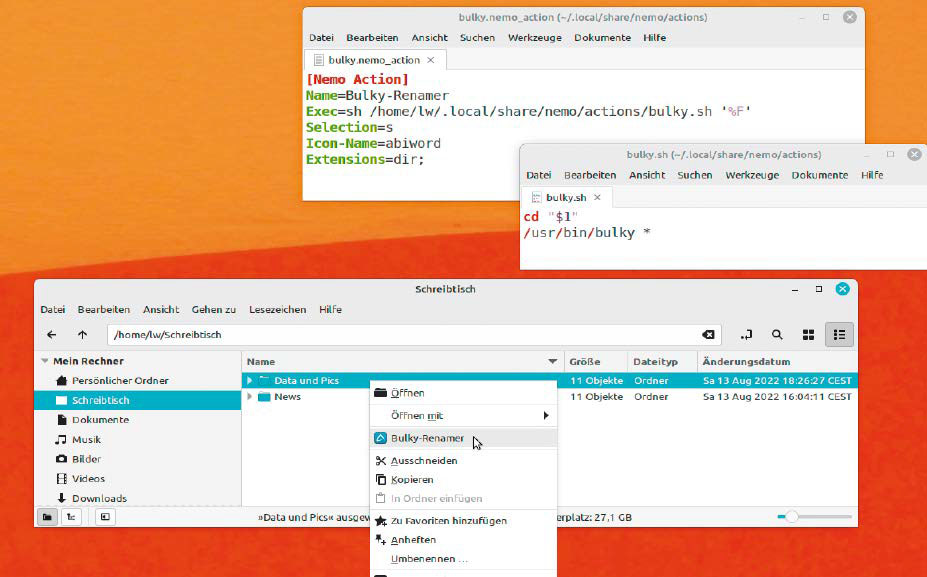
Task: Open the search magnifier in Nemo
Action: (x=777, y=335)
